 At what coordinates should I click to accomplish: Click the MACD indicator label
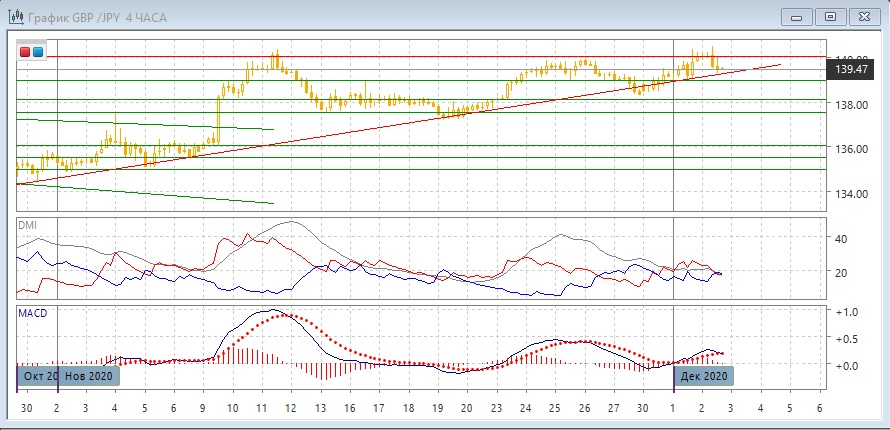32,313
